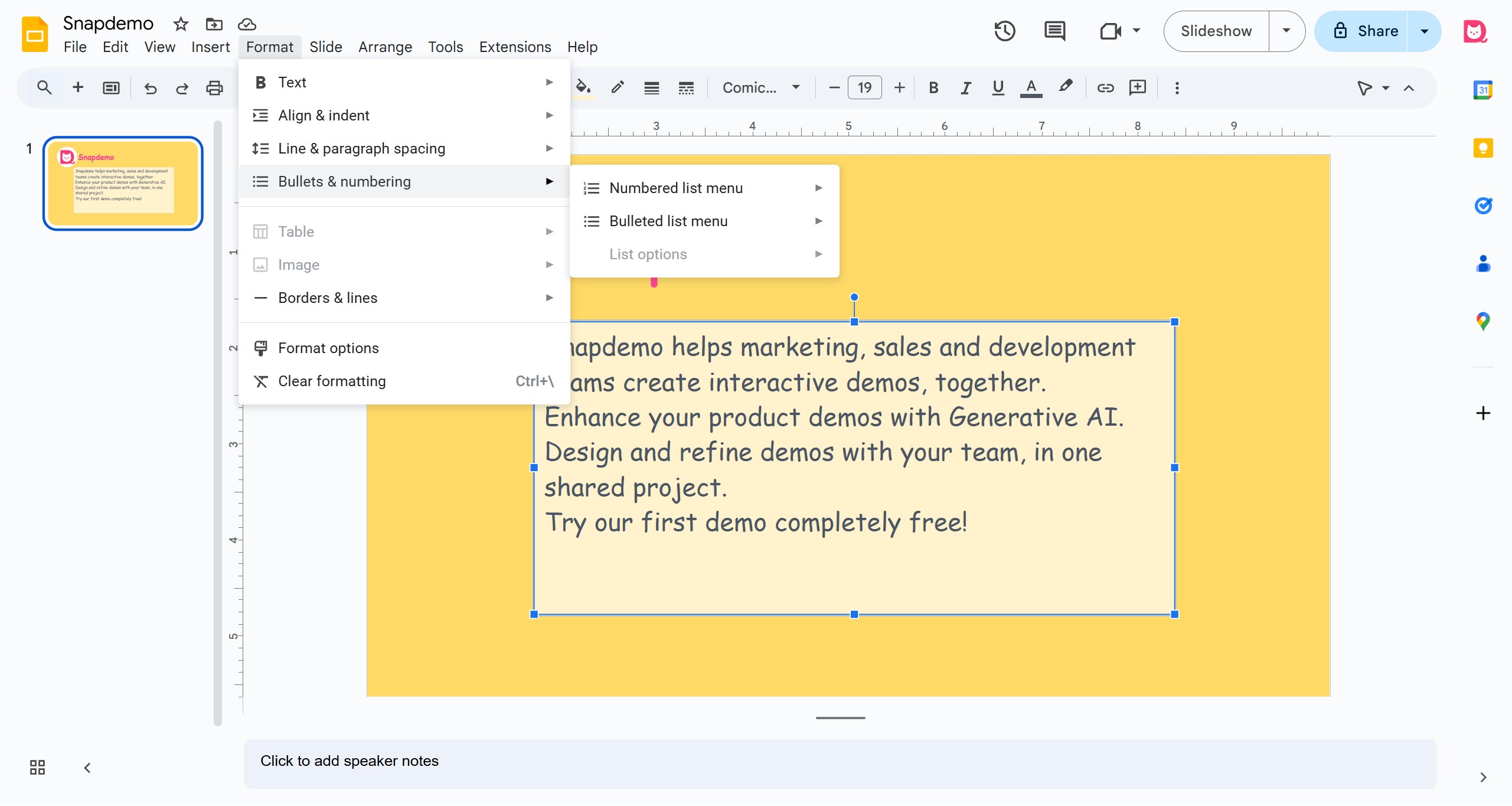Viewport: 1512px width, 806px height.
Task: Add a new slide plus icon
Action: click(77, 88)
